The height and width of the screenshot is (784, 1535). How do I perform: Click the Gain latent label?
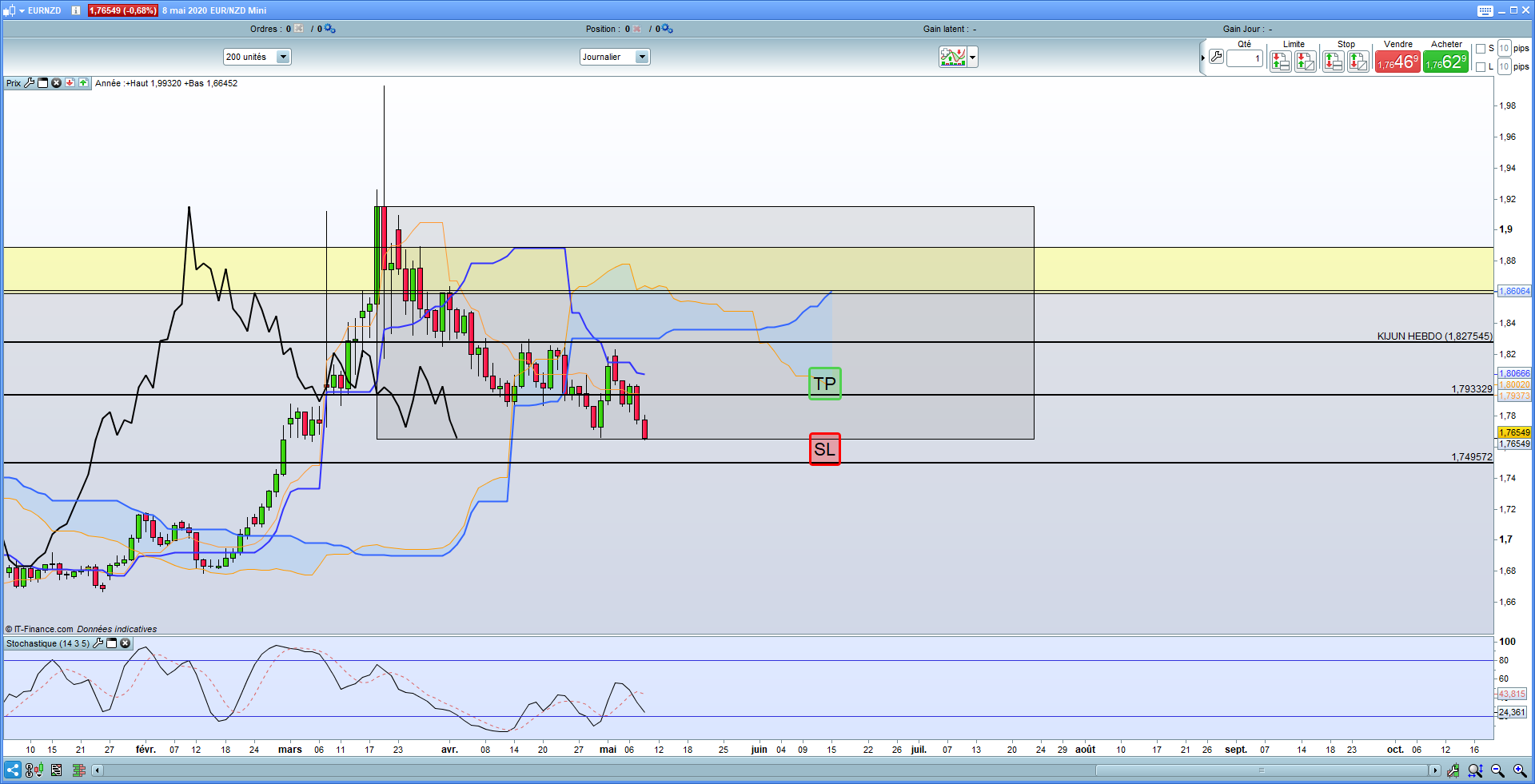pos(946,29)
